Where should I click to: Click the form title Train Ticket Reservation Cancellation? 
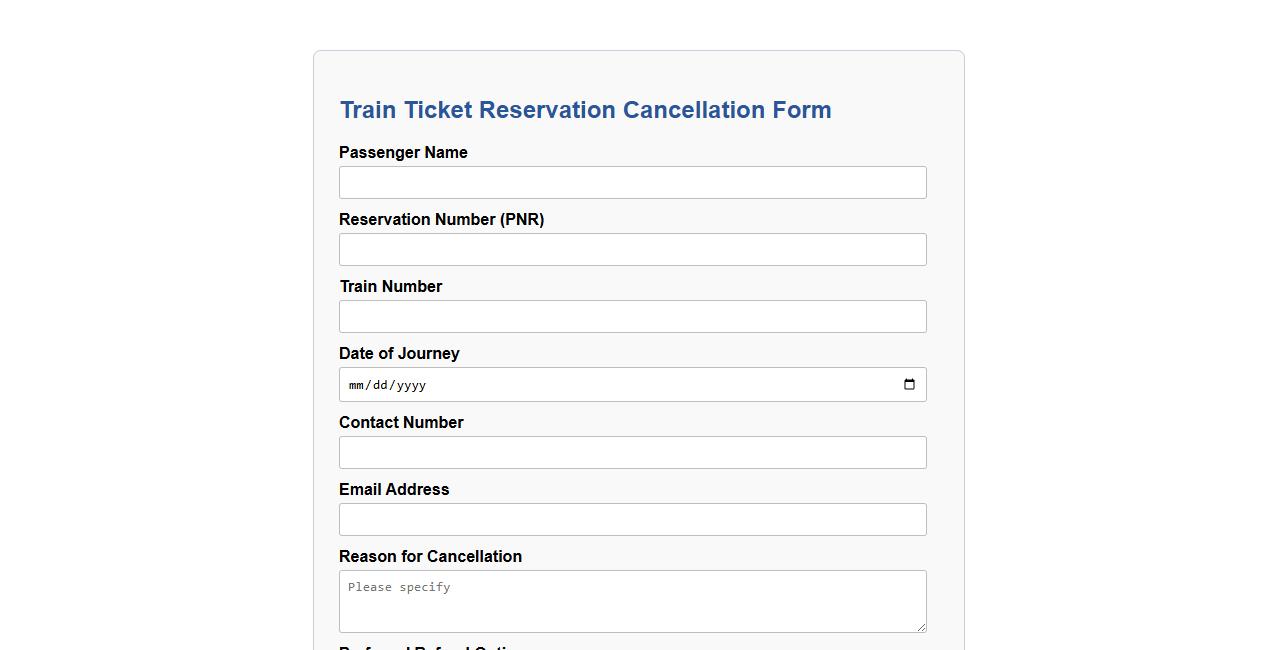(x=586, y=110)
